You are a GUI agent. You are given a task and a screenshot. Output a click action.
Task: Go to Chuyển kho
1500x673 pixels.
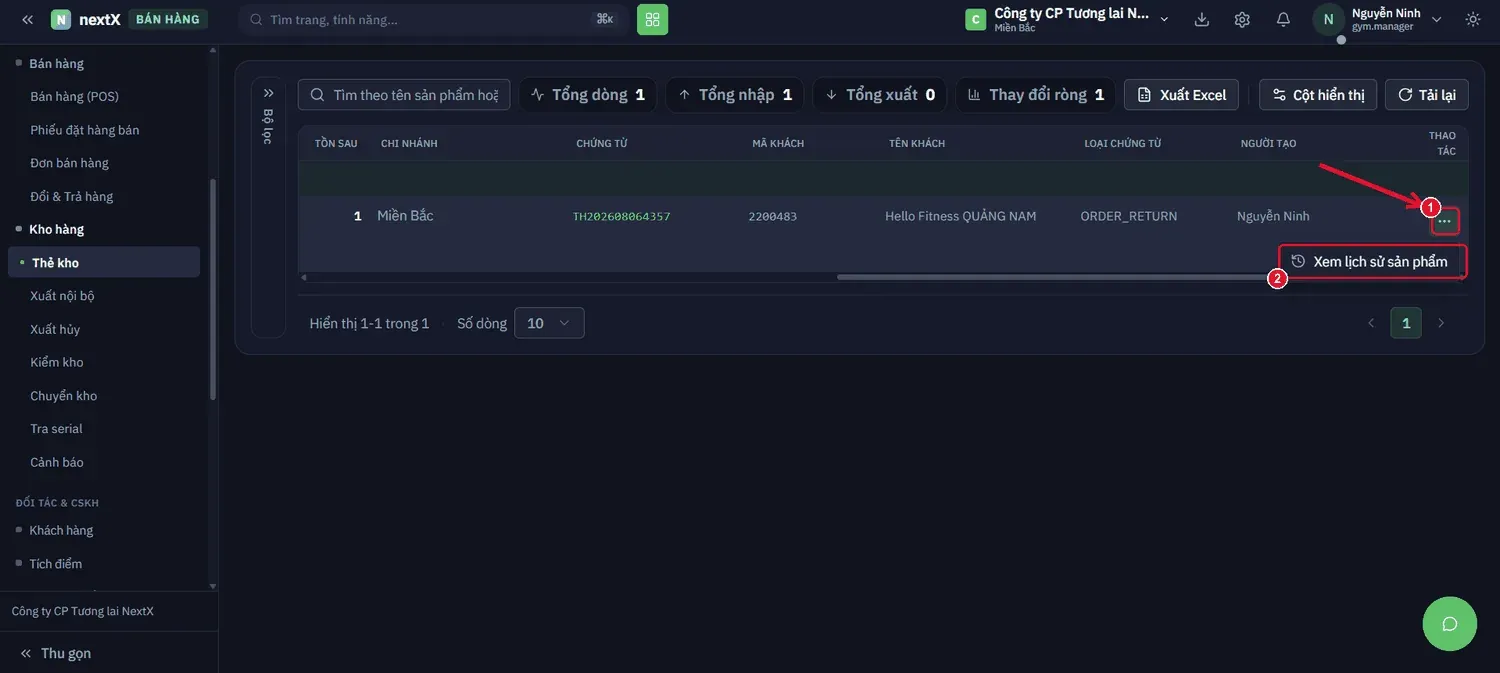[x=64, y=396]
